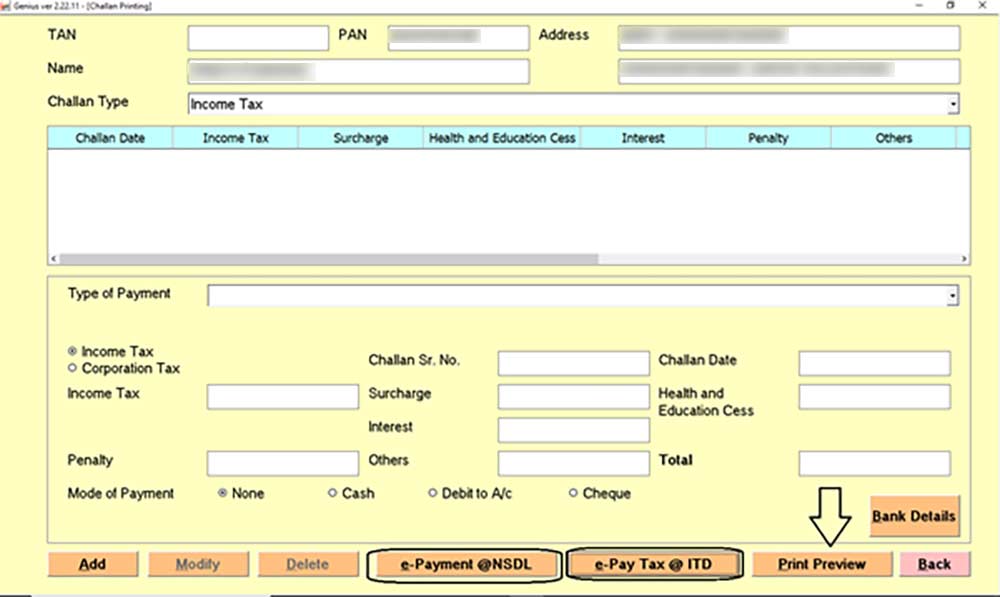Click the Modify button

click(x=197, y=564)
